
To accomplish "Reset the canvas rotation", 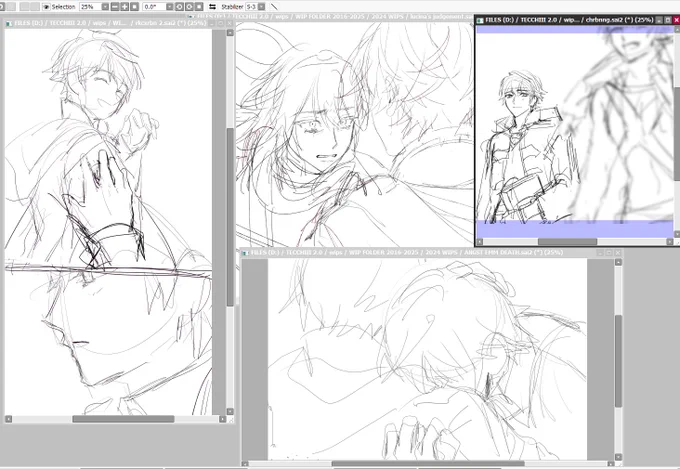I will coord(199,7).
